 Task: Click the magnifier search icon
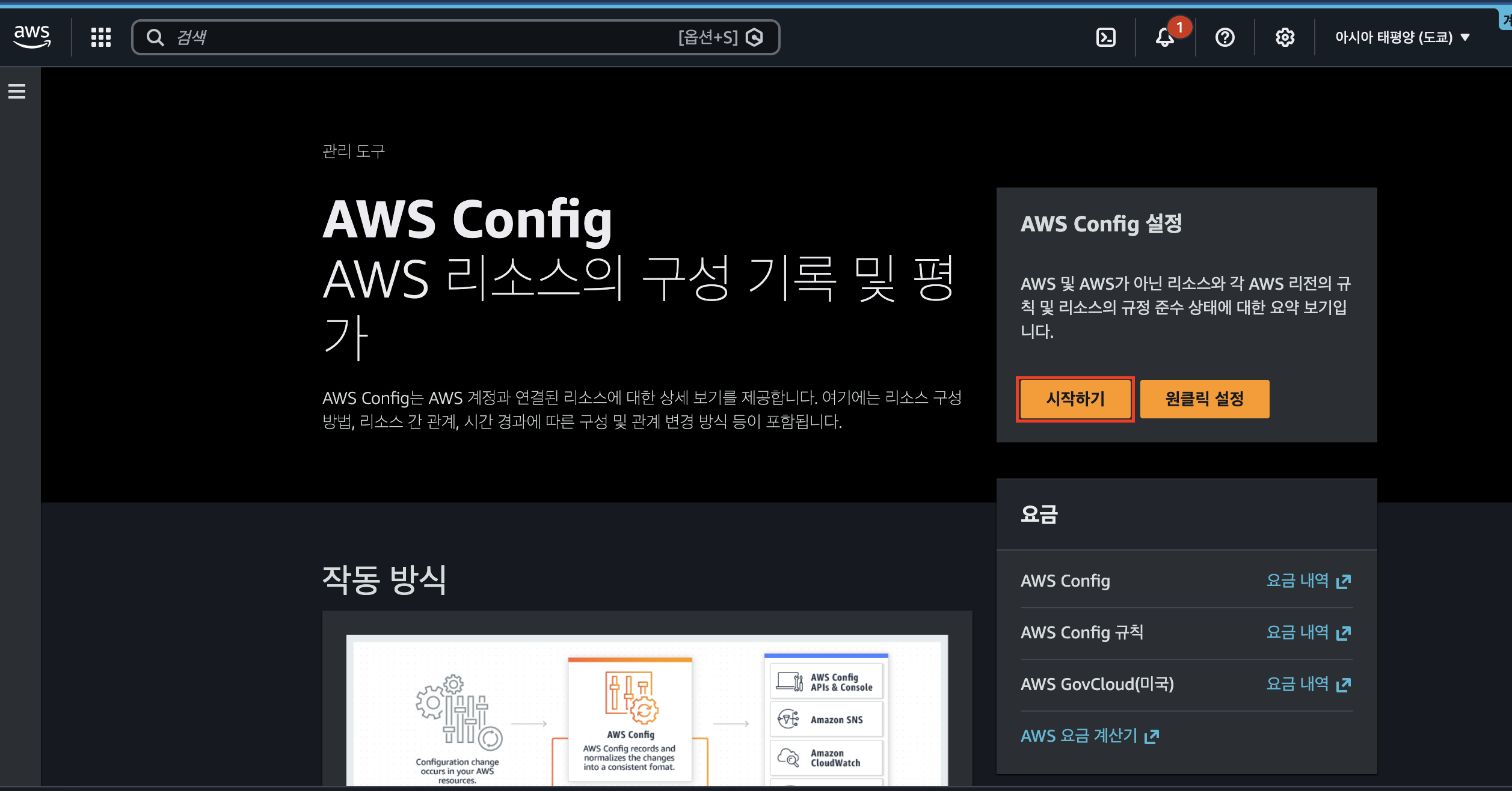(155, 37)
